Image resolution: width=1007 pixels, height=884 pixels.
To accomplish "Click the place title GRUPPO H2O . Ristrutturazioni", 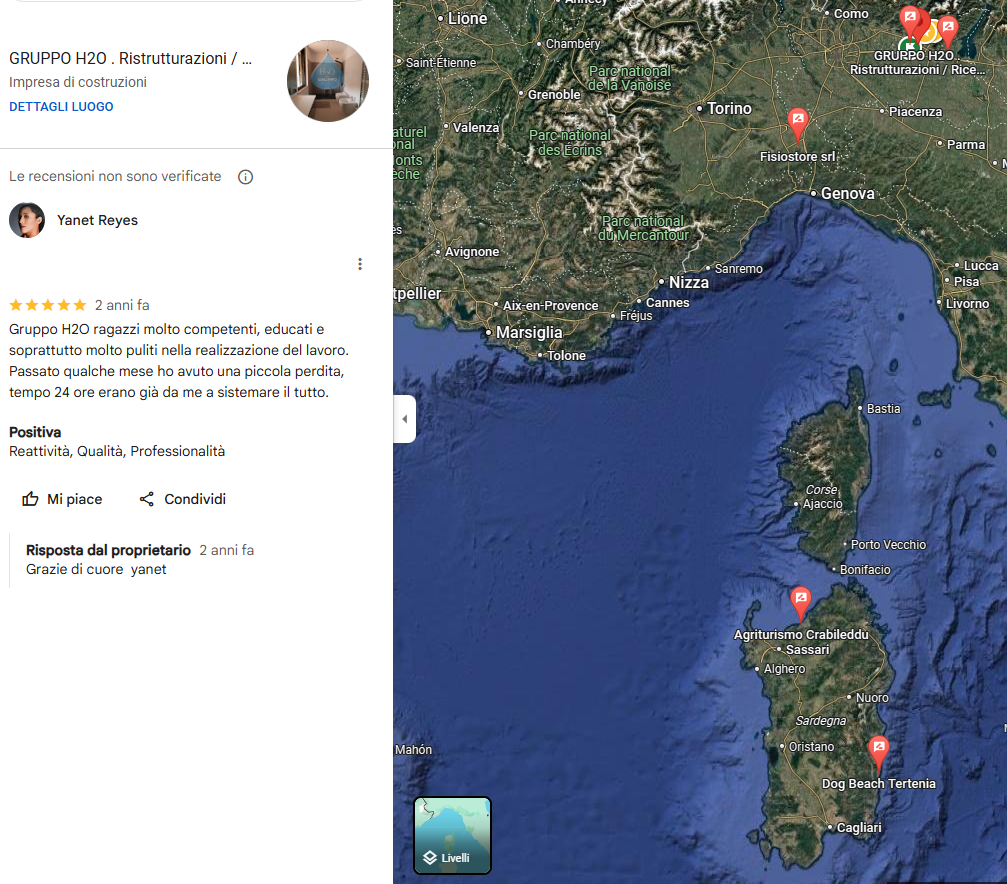I will pyautogui.click(x=130, y=58).
